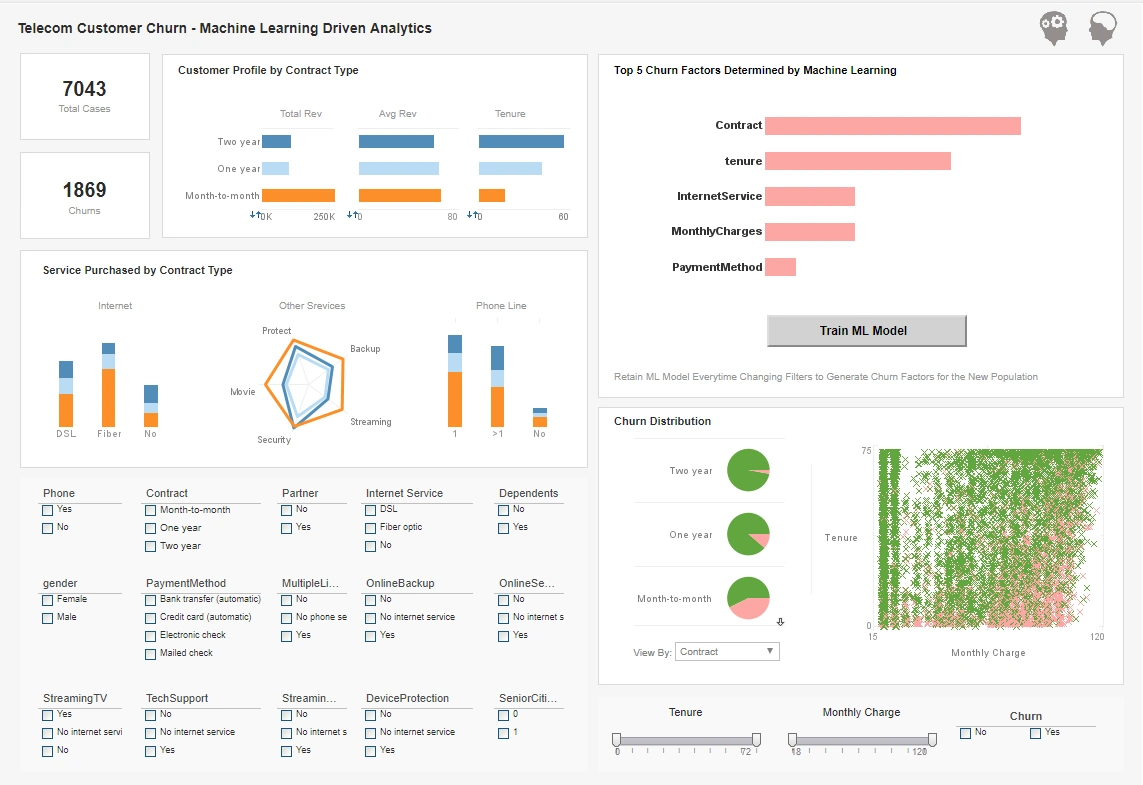Click the brain head icon top right
Viewport: 1143px width, 785px height.
tap(1101, 28)
